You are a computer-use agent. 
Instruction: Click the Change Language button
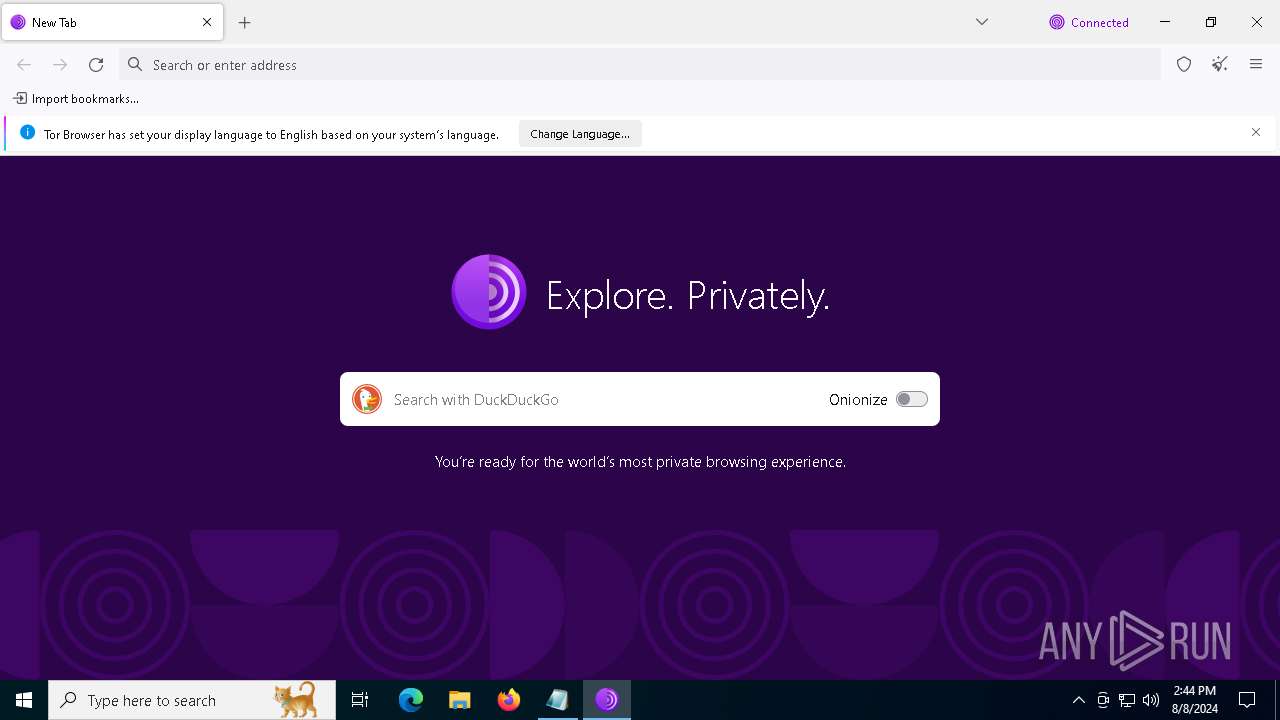click(x=580, y=134)
